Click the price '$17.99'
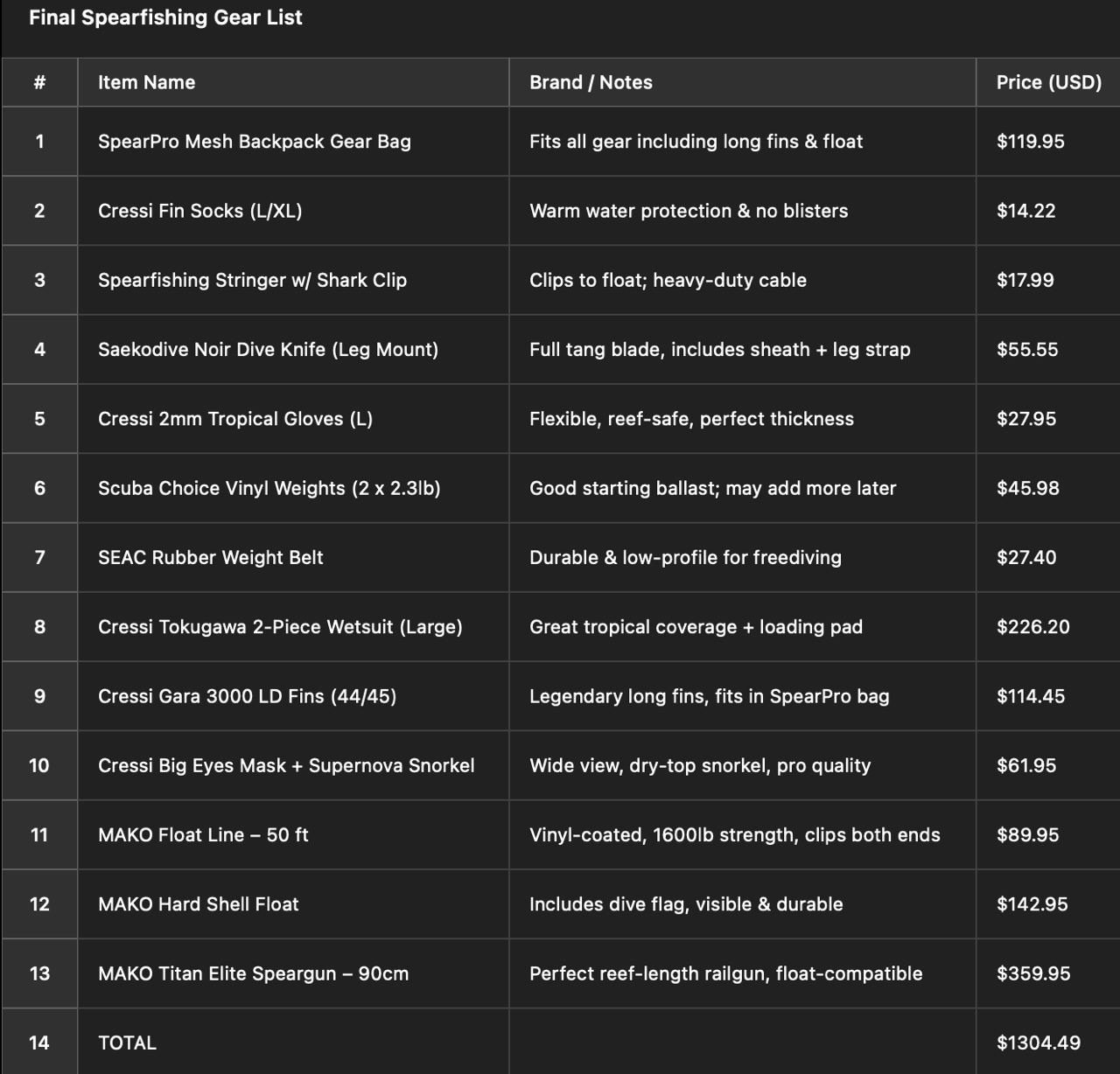1120x1074 pixels. point(1025,280)
